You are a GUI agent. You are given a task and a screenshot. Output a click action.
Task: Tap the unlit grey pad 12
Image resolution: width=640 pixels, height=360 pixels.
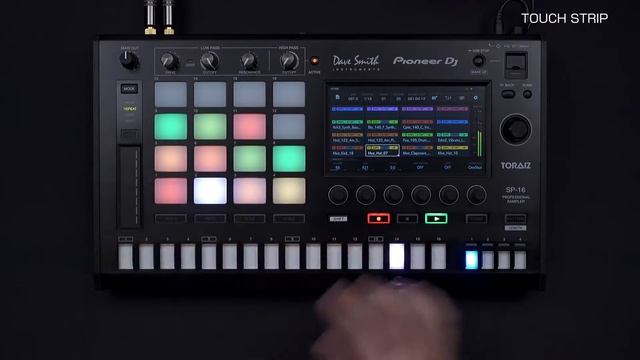tap(289, 127)
